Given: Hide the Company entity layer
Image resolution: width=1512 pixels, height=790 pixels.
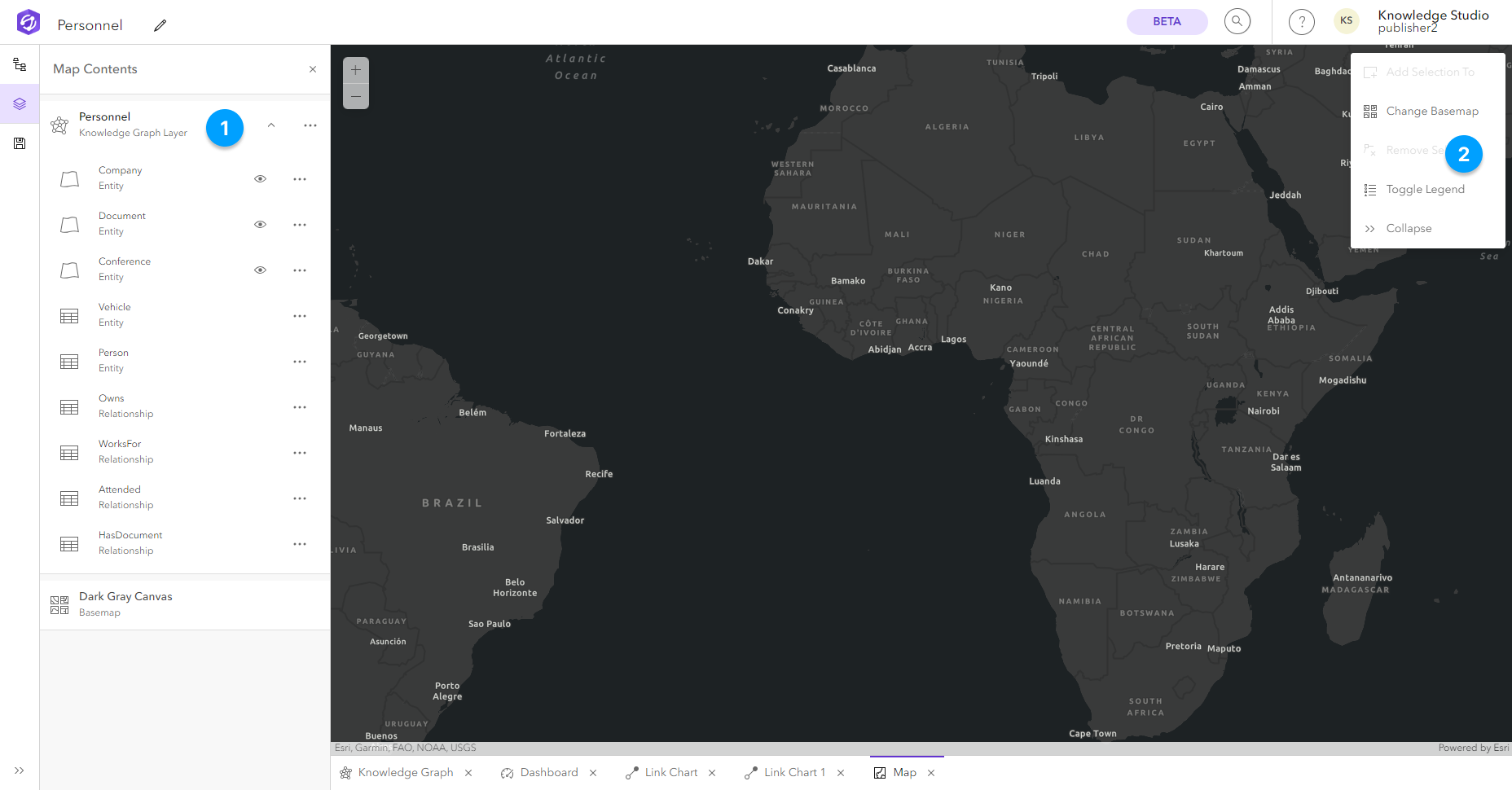Looking at the screenshot, I should coord(261,179).
